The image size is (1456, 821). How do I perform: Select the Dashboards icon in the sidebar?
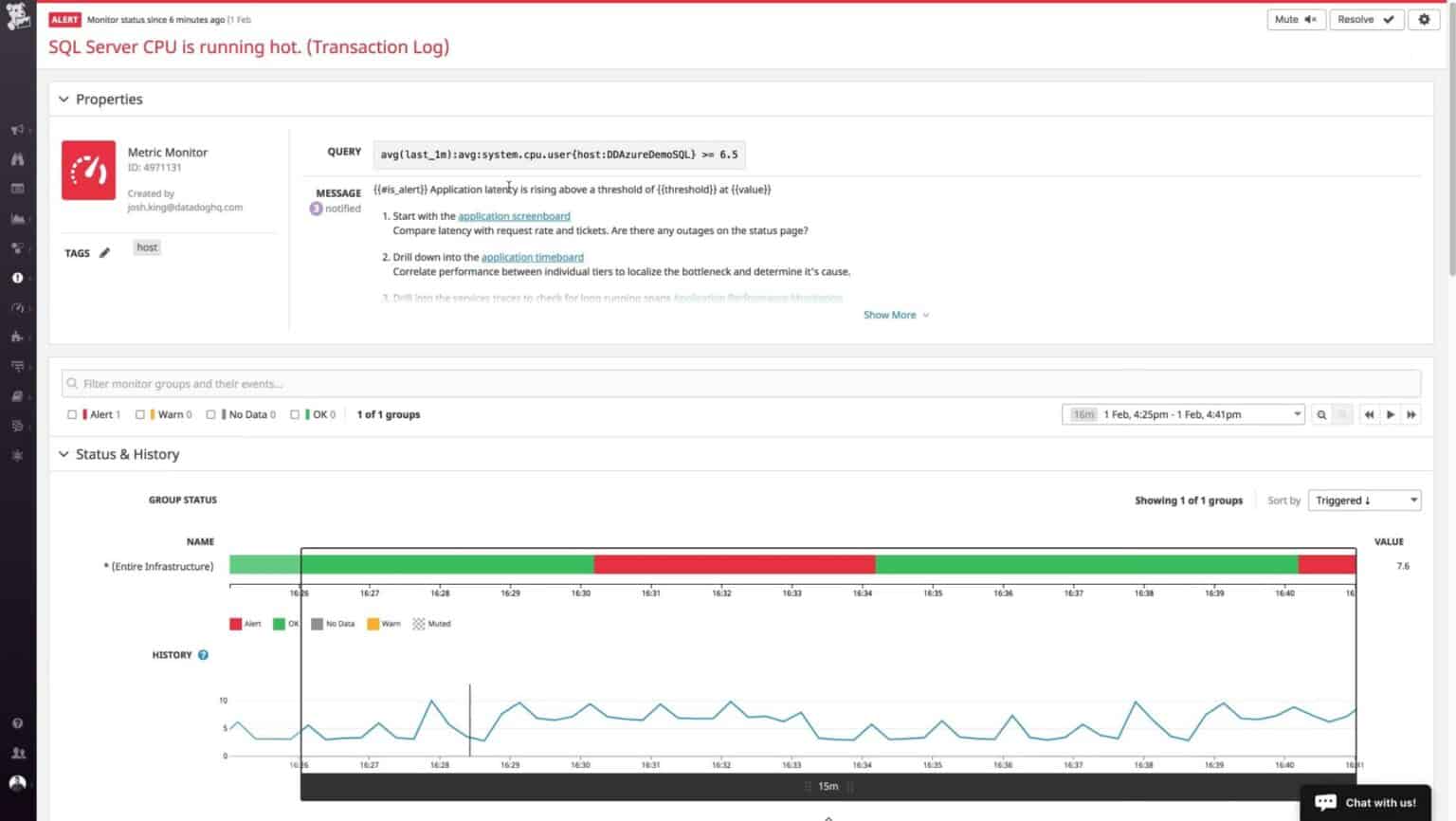pyautogui.click(x=17, y=188)
